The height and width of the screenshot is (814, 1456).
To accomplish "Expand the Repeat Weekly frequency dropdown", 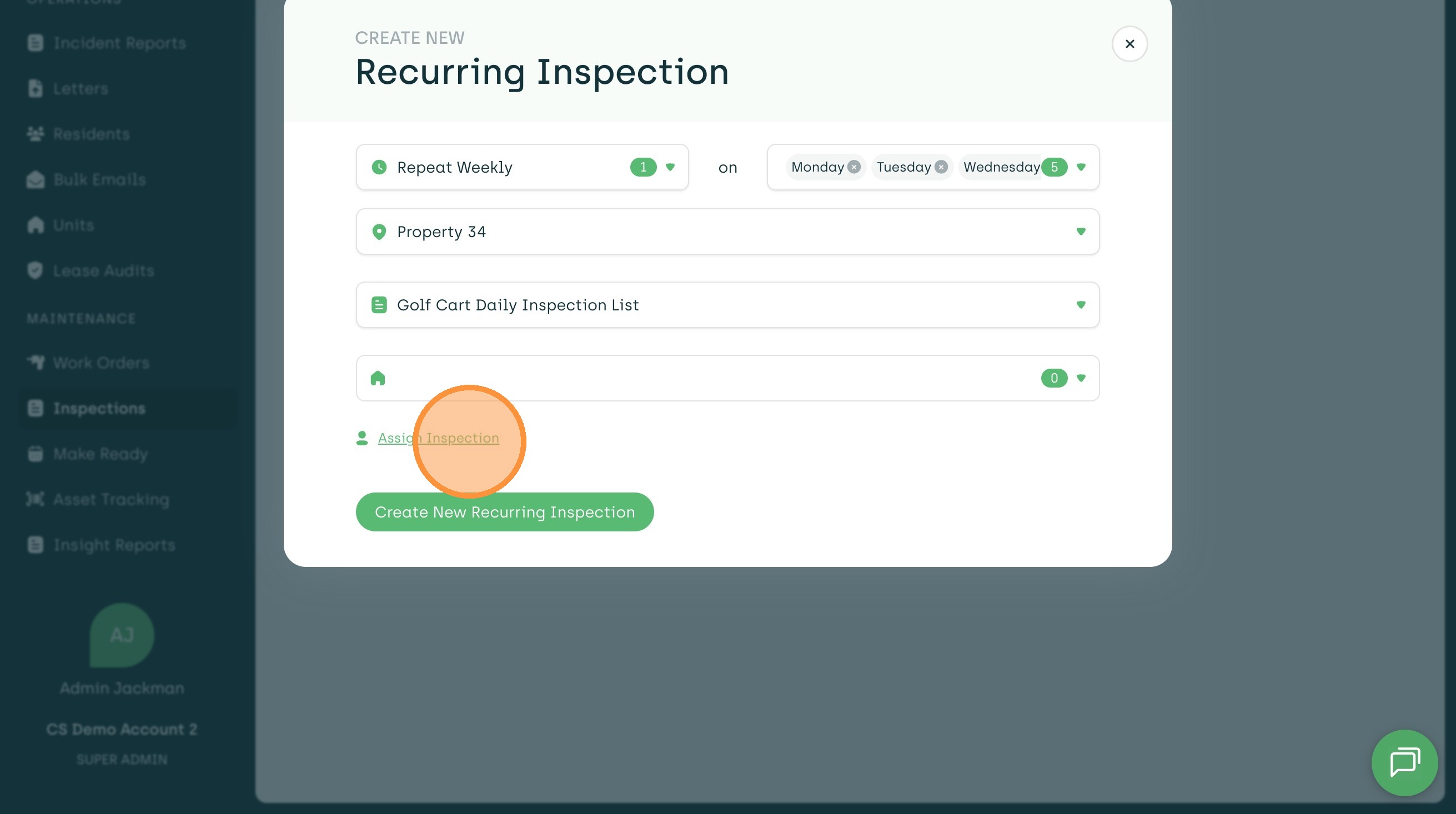I will click(x=670, y=167).
